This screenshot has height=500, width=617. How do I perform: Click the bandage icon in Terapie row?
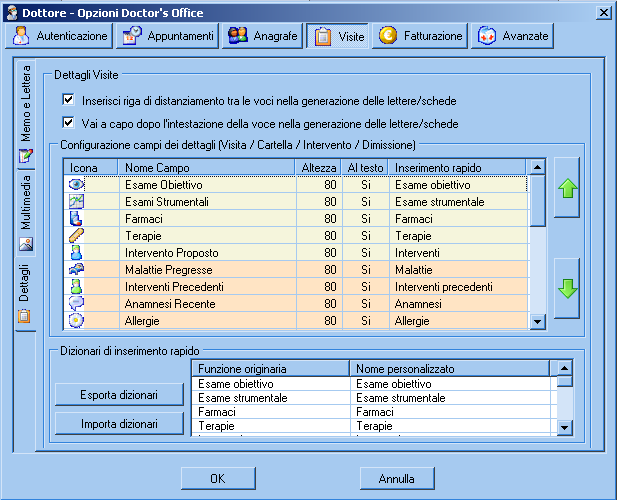tap(76, 235)
